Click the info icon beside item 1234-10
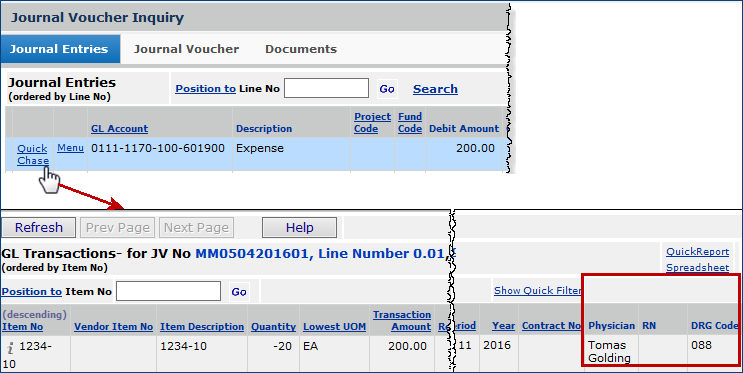Viewport: 743px width, 373px height. tap(10, 348)
